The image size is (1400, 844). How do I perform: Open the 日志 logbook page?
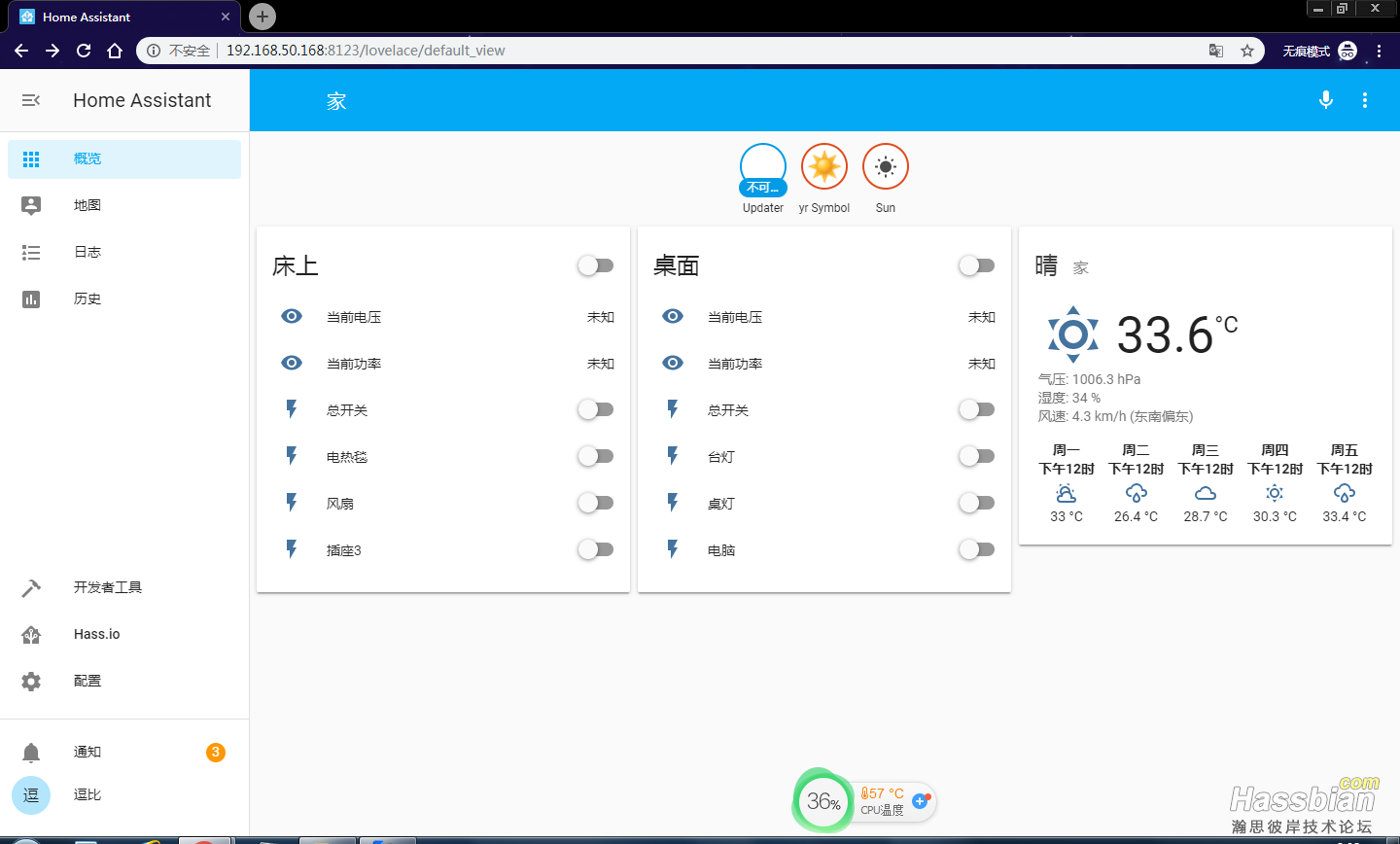(124, 252)
